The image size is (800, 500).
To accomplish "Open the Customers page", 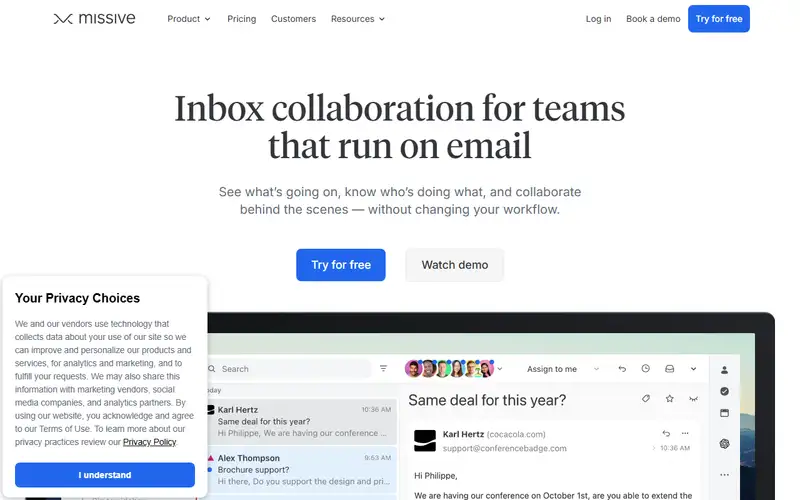I will (293, 19).
